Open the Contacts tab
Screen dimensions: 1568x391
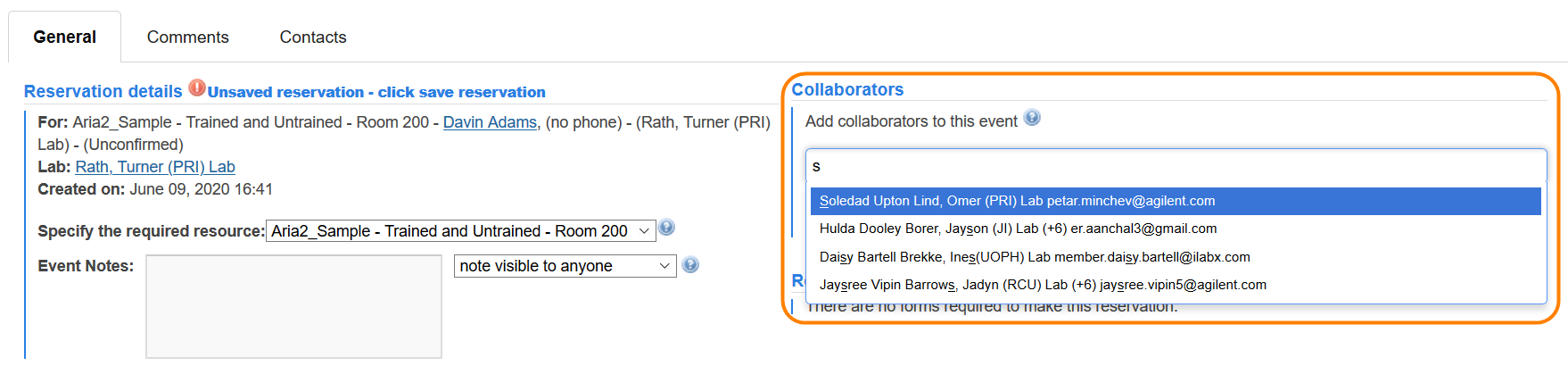click(x=313, y=37)
